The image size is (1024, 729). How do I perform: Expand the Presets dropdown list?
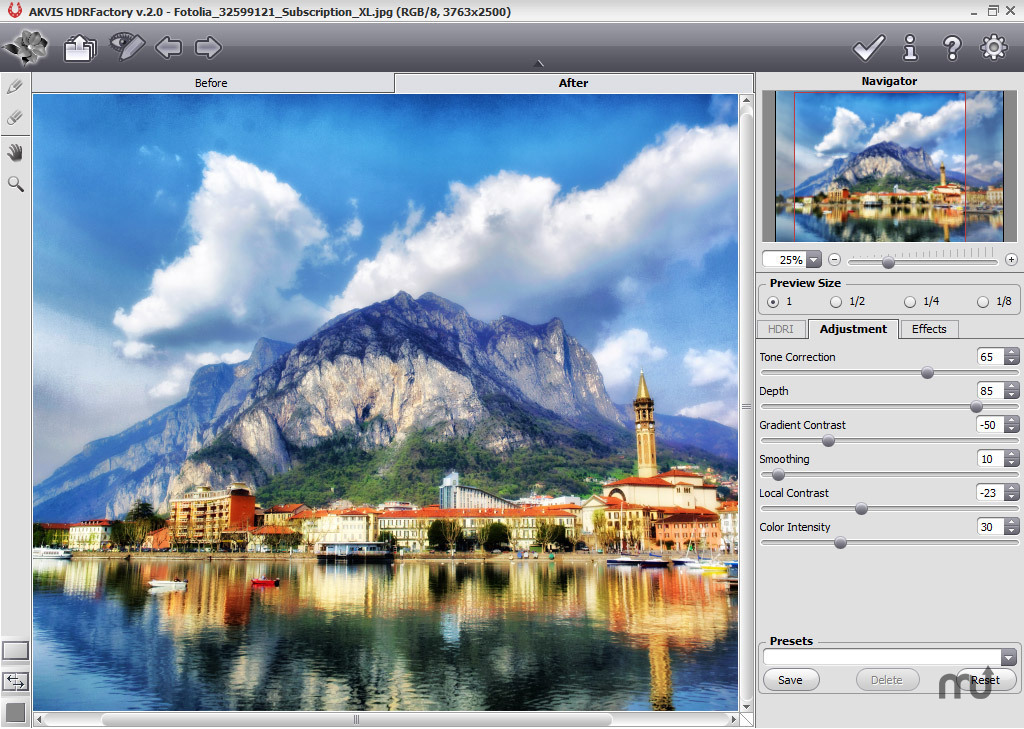pos(1008,657)
